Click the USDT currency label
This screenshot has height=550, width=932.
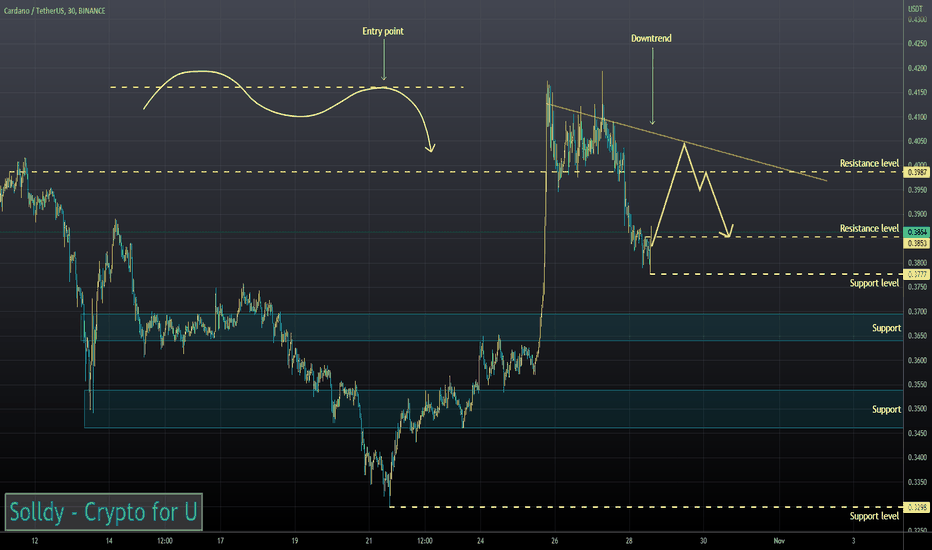[x=915, y=9]
